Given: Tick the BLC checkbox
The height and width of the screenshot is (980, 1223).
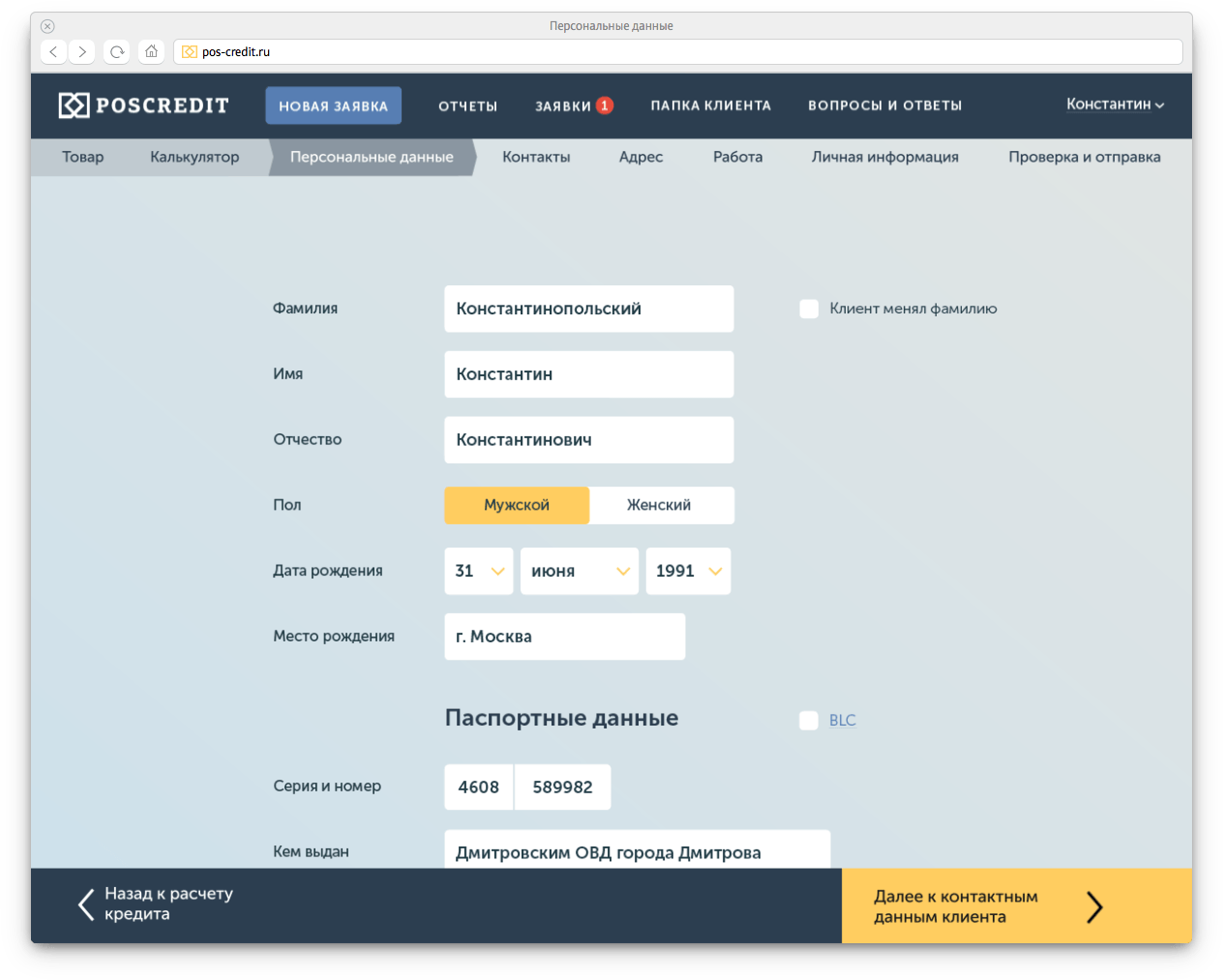Looking at the screenshot, I should tap(809, 720).
